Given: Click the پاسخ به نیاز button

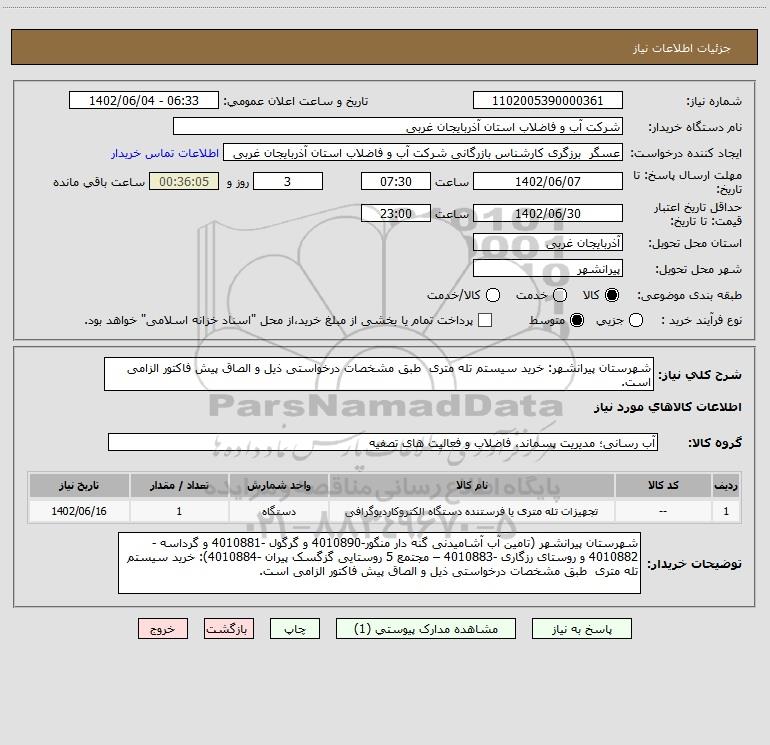Looking at the screenshot, I should (x=582, y=629).
